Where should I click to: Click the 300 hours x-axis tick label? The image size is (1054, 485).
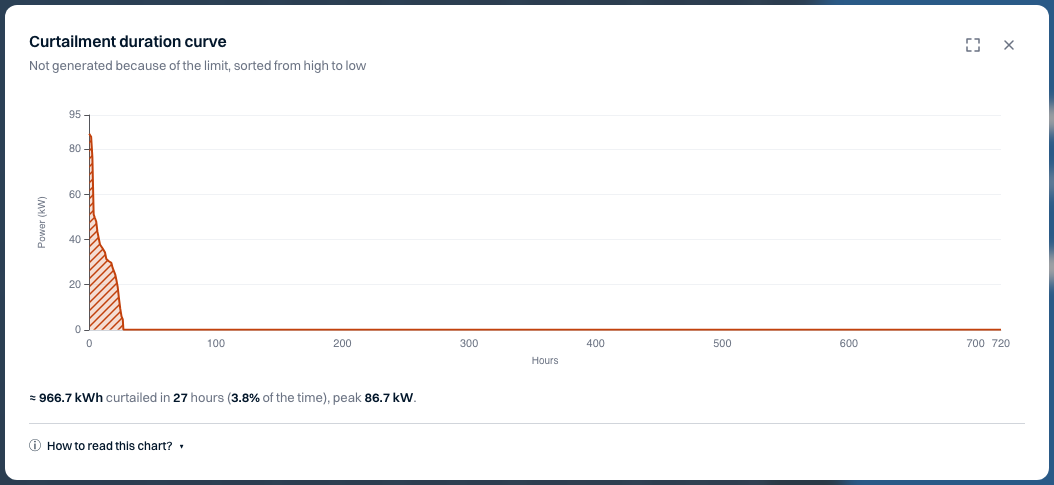click(x=469, y=343)
